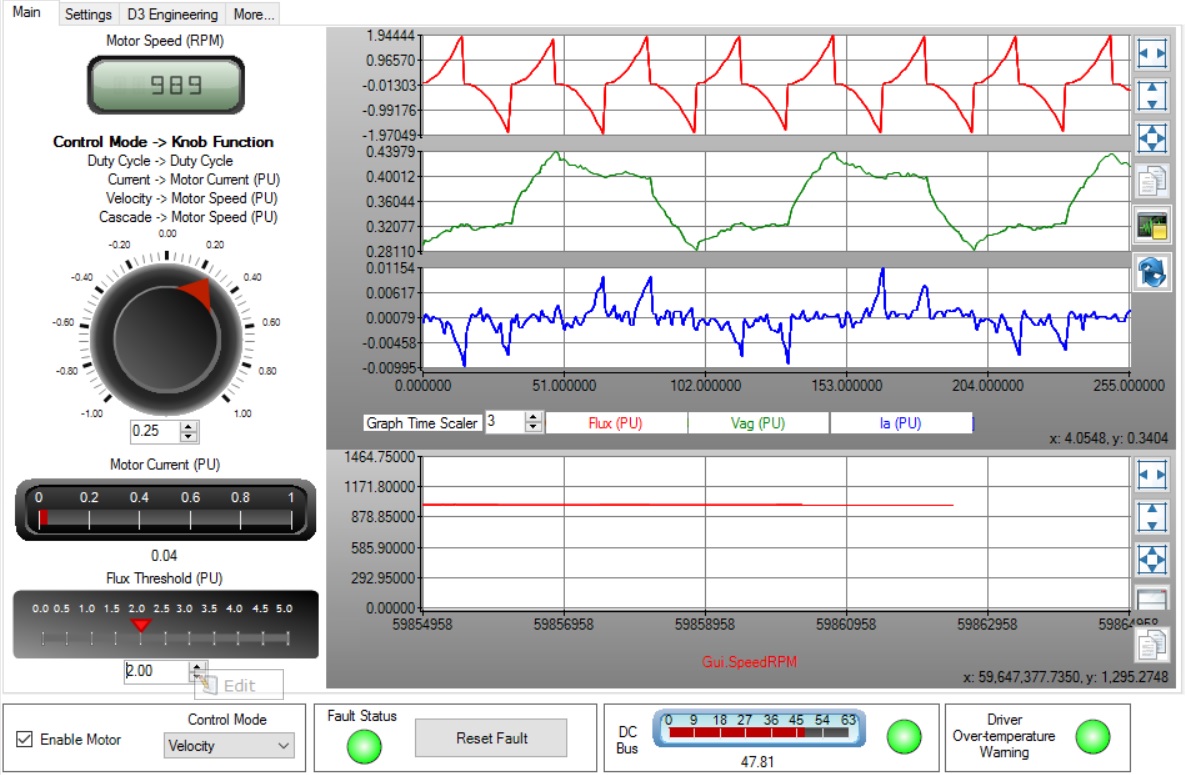Fit the SpeedRPM graph vertically
1187x775 pixels.
pos(1151,517)
